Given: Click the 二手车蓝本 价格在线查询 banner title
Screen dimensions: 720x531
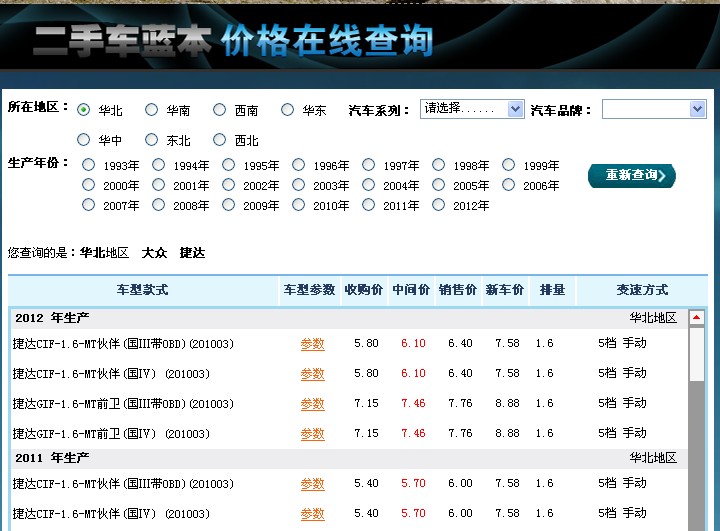Looking at the screenshot, I should pyautogui.click(x=233, y=40).
